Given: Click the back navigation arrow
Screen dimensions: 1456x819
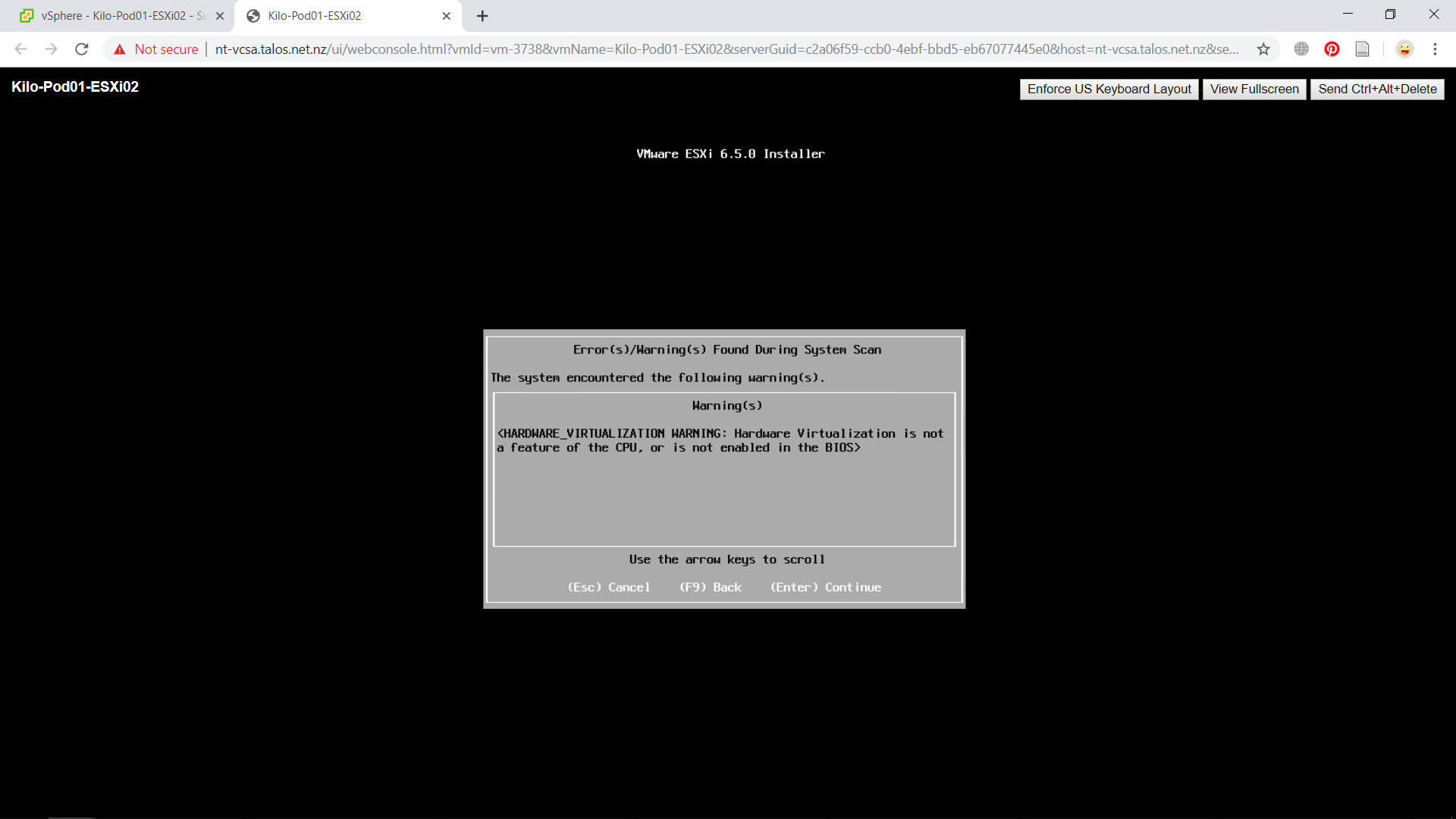Looking at the screenshot, I should point(21,49).
